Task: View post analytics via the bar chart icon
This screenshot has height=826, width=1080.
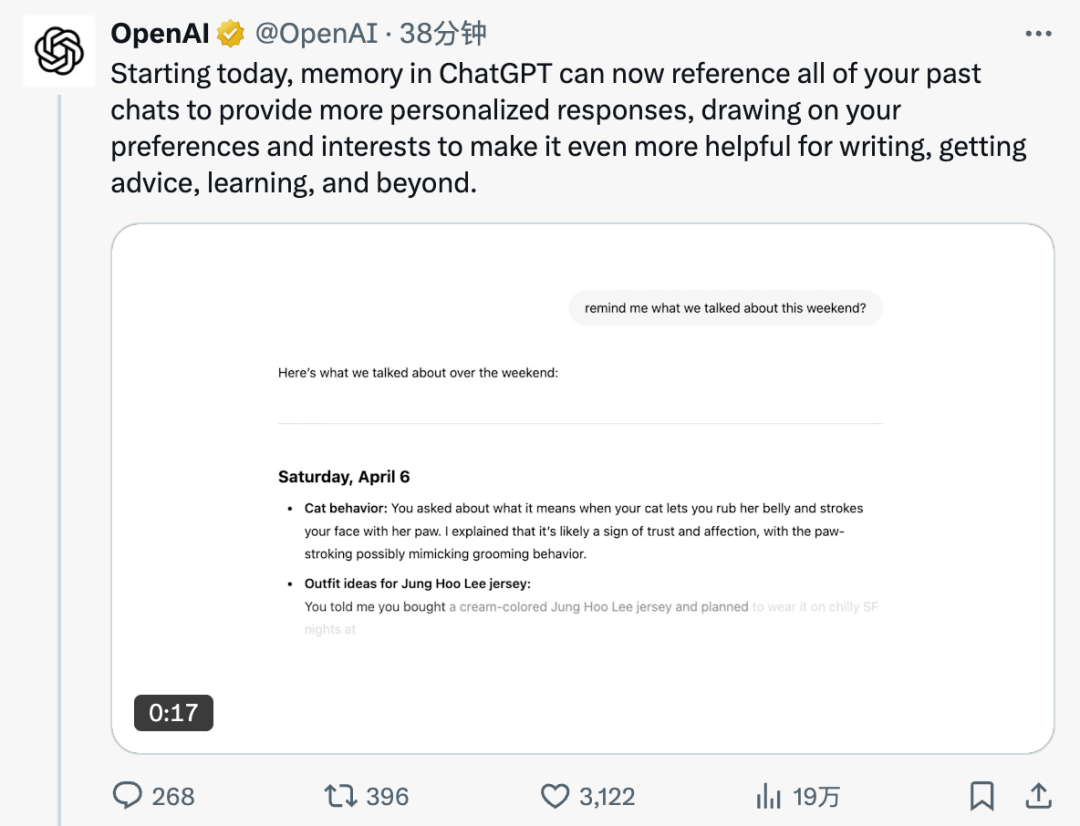Action: coord(767,796)
